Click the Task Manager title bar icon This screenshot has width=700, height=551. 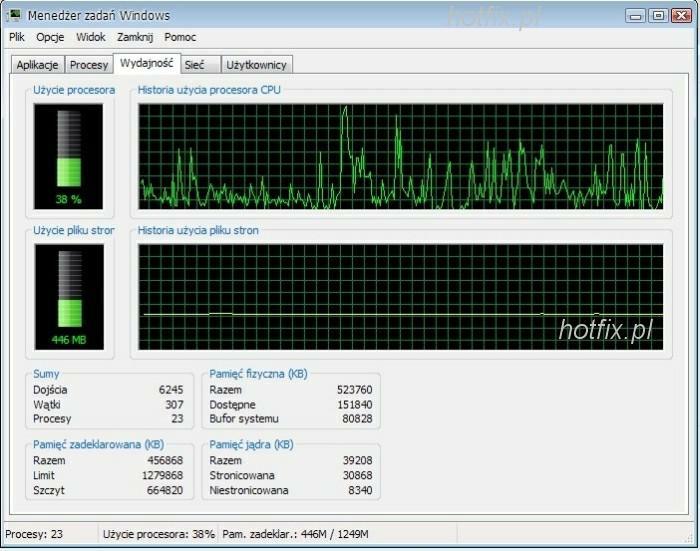14,15
